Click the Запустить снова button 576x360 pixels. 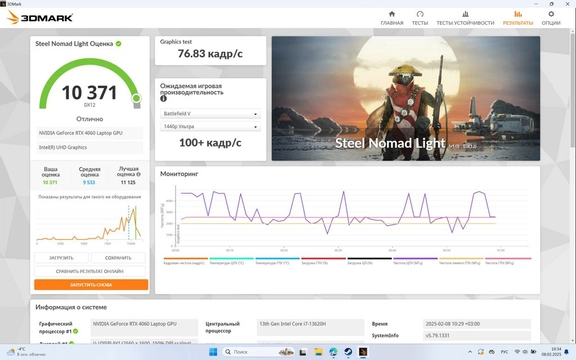pyautogui.click(x=91, y=285)
